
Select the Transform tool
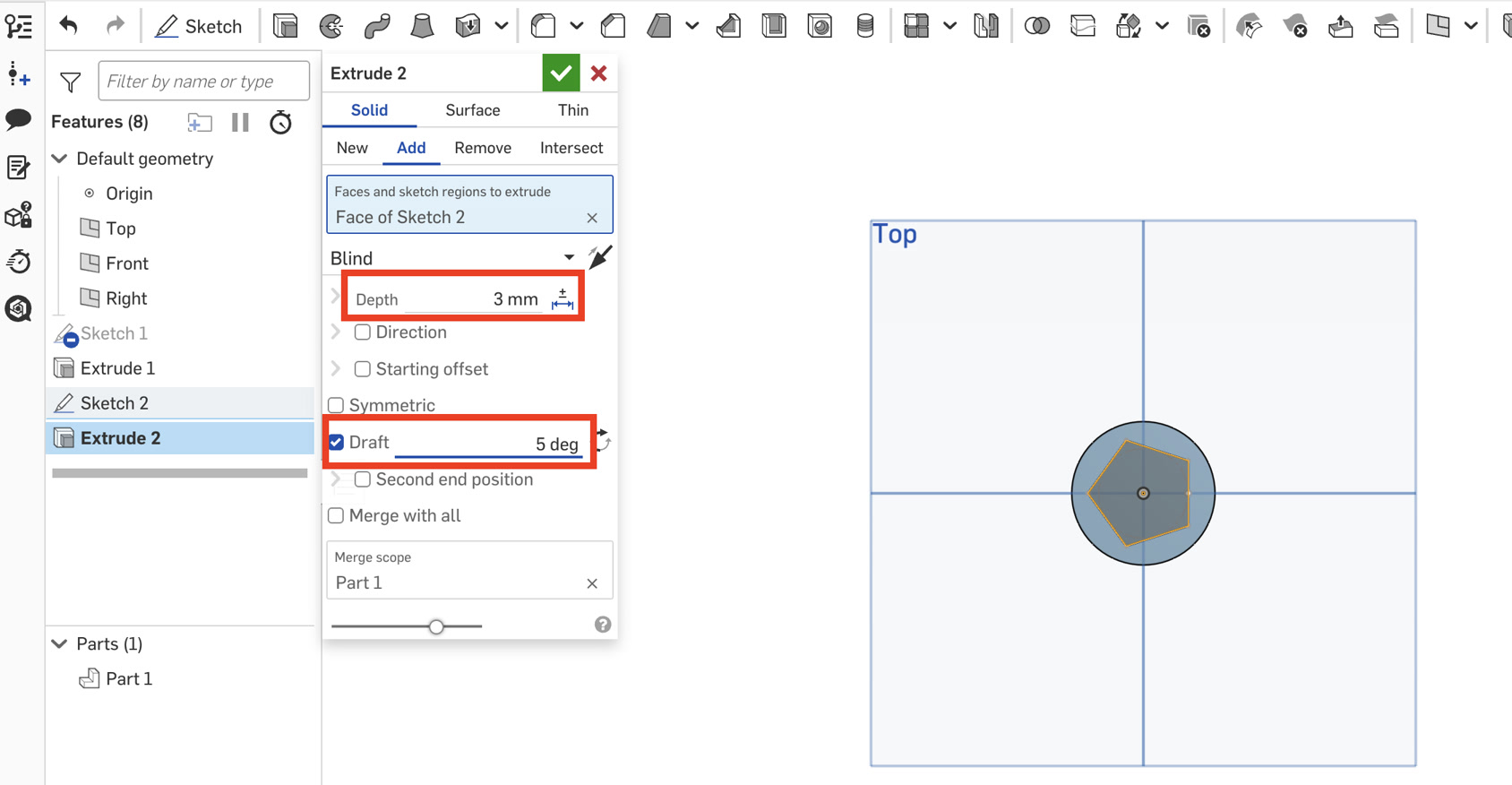(1129, 26)
